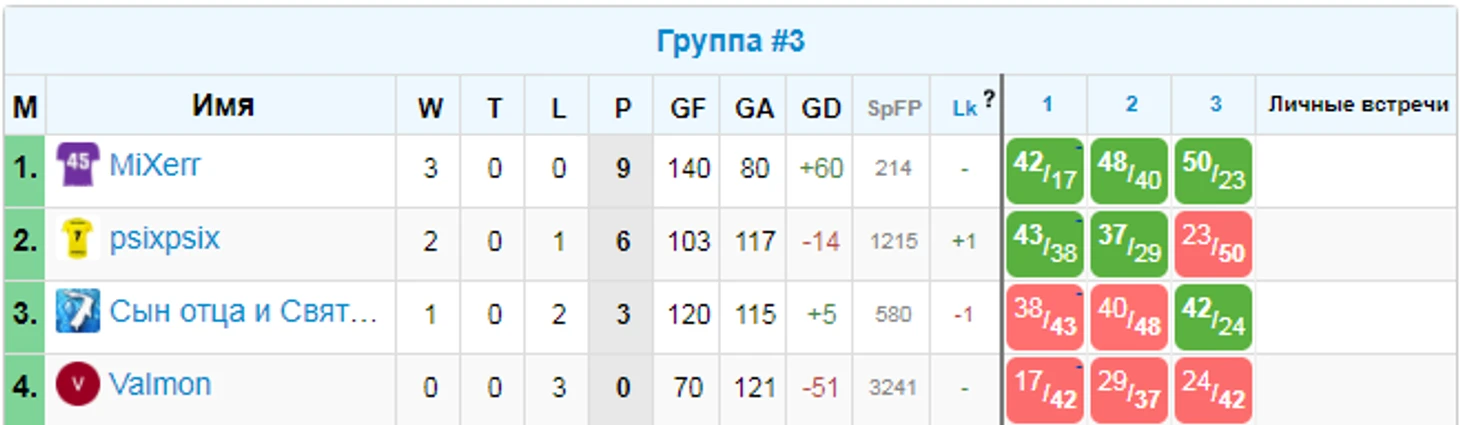This screenshot has width=1460, height=425.
Task: Click the question mark next to Lk
Action: pos(988,99)
